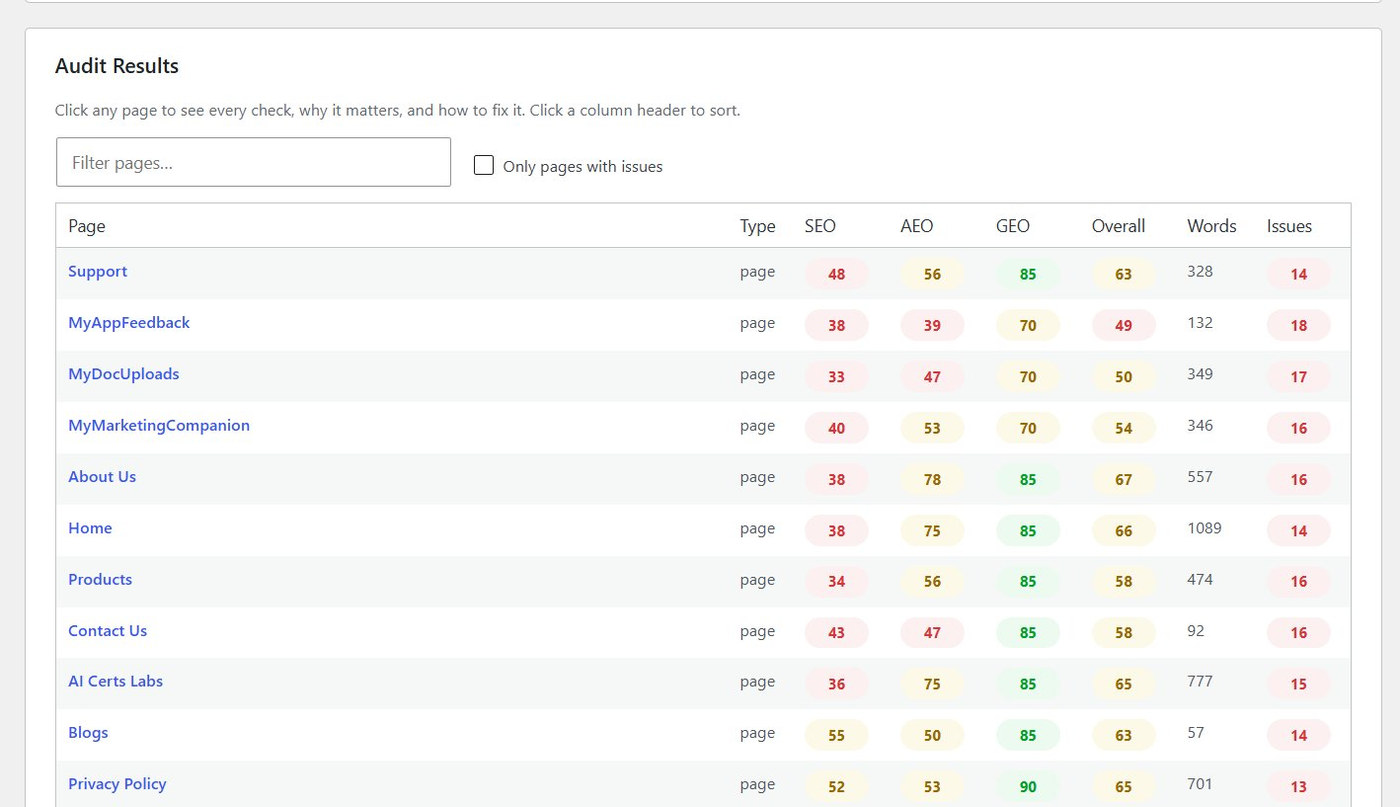
Task: Click SEO score 36 in AI Certs Labs row
Action: [836, 684]
